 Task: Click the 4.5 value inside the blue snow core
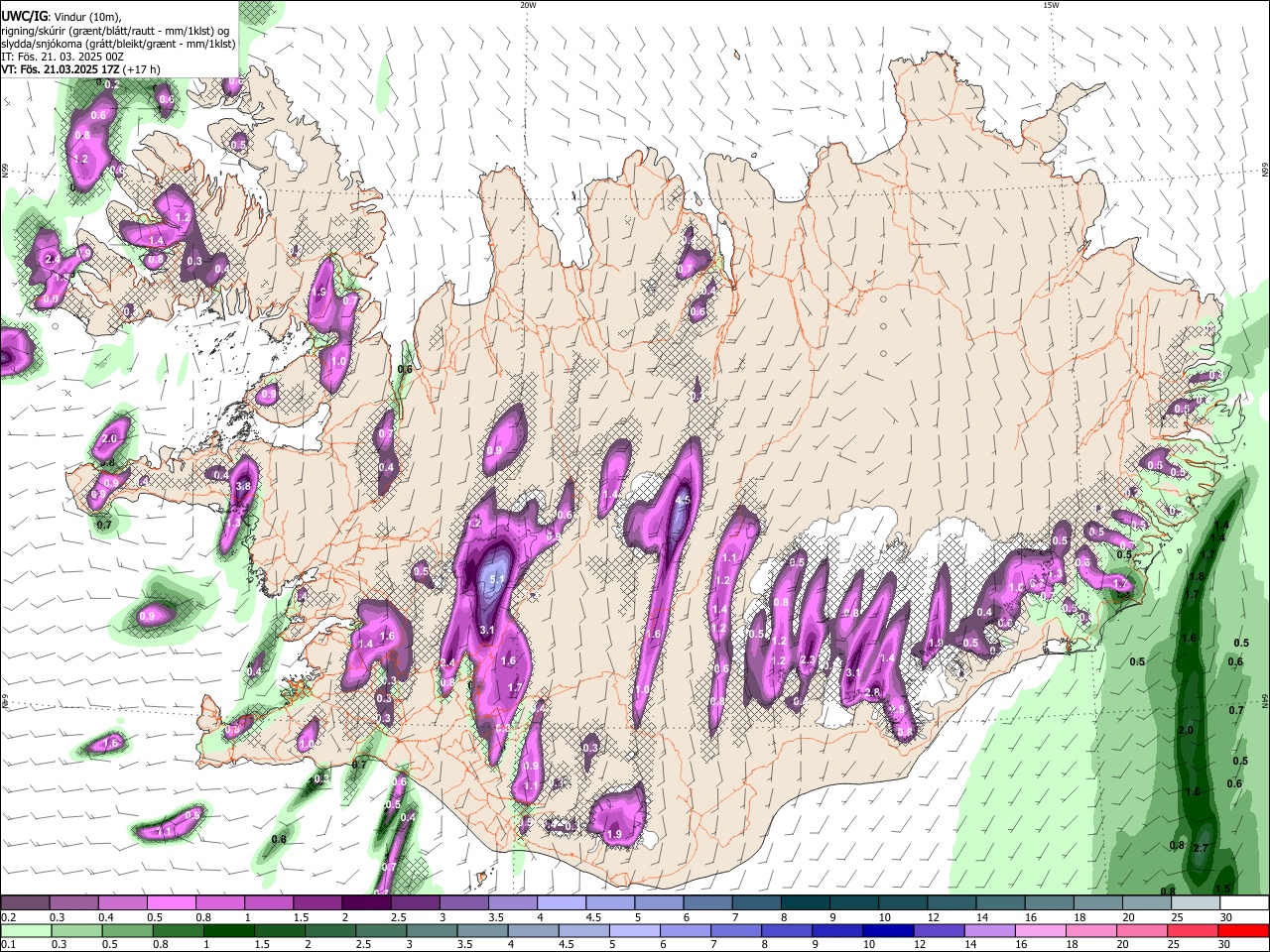682,501
